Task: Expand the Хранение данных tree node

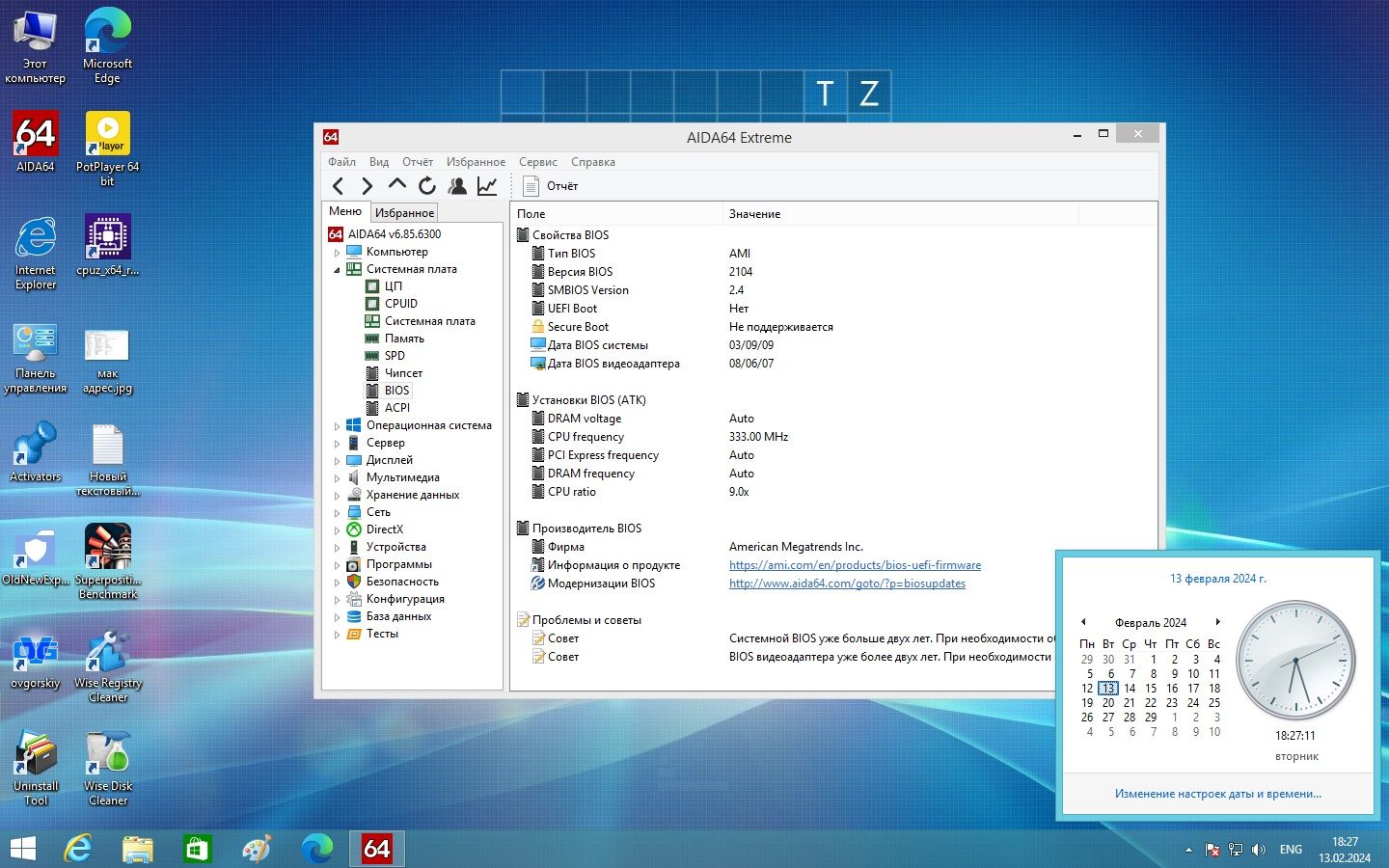Action: click(337, 496)
